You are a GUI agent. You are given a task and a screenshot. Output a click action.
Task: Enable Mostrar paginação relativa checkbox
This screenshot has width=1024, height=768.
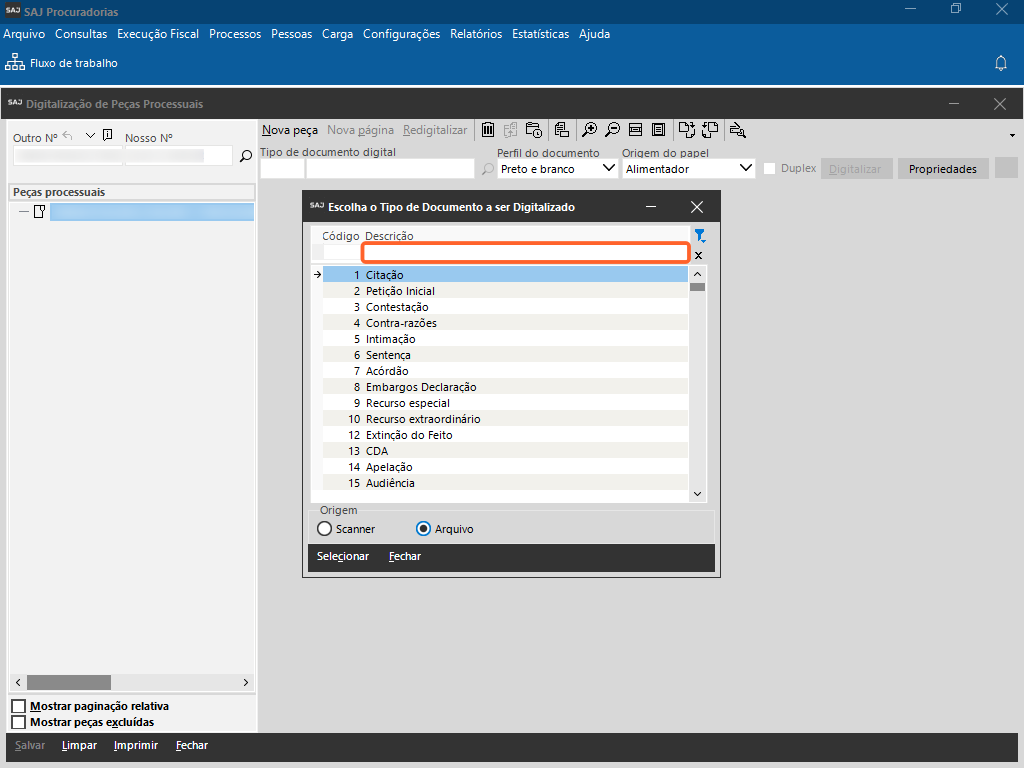pos(18,707)
